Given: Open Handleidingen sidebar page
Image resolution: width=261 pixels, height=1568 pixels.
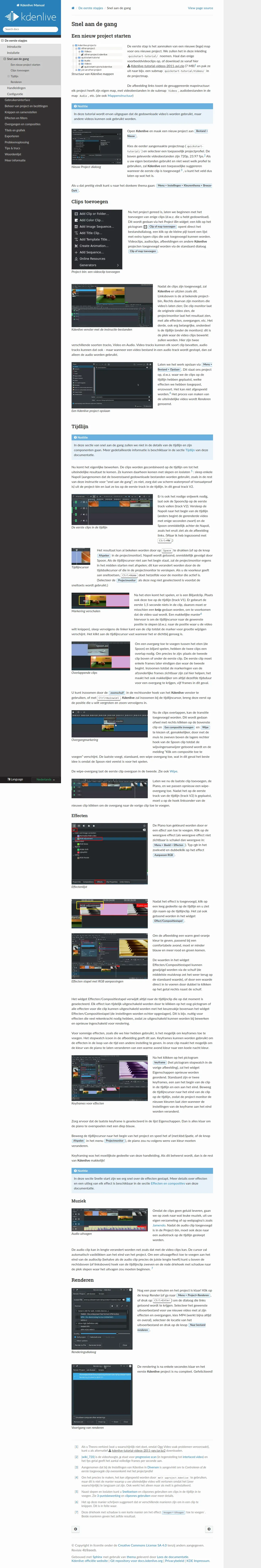Looking at the screenshot, I should (x=30, y=88).
